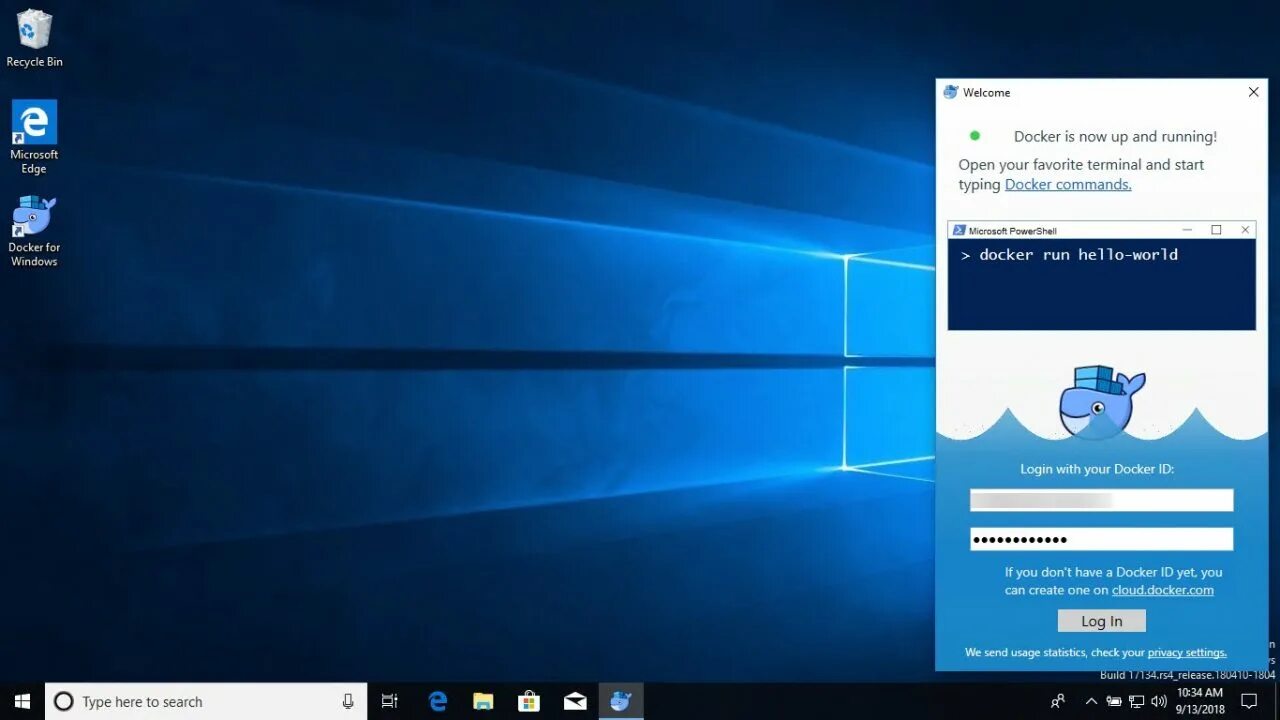
Task: Click the Log In button
Action: click(1101, 621)
